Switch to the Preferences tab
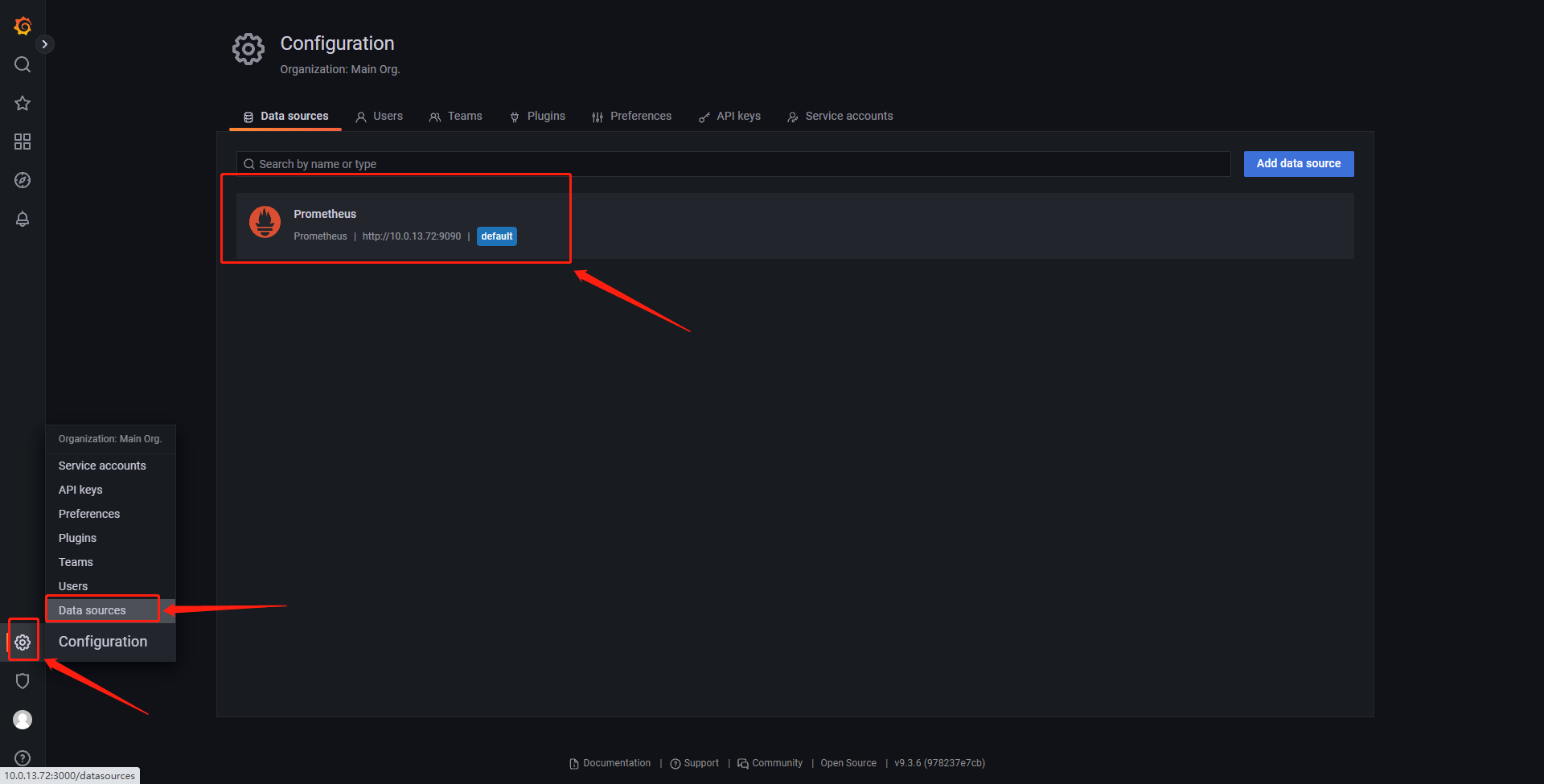The width and height of the screenshot is (1544, 784). click(631, 117)
